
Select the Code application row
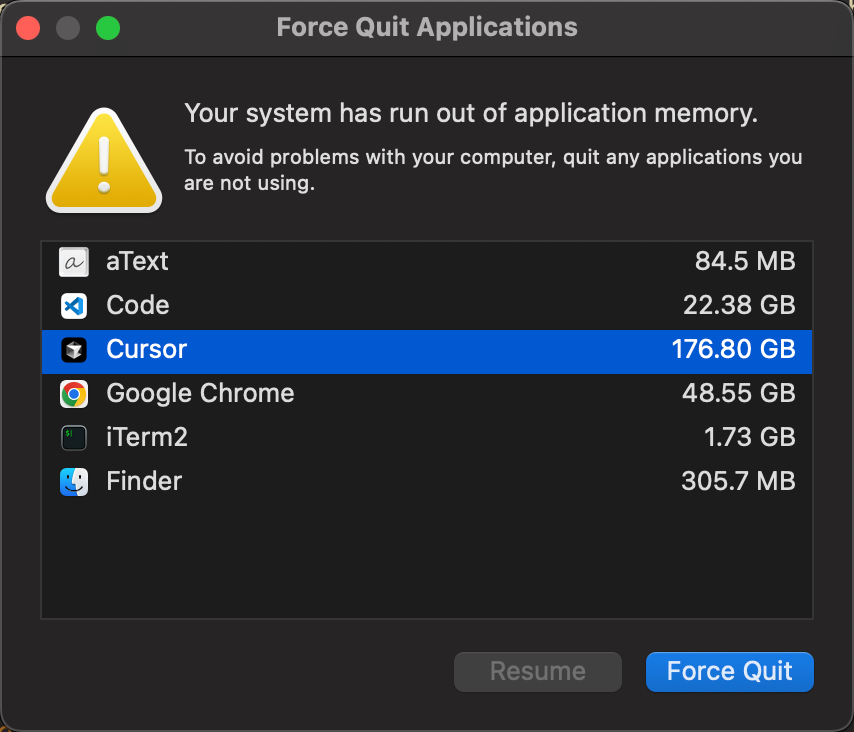tap(138, 306)
